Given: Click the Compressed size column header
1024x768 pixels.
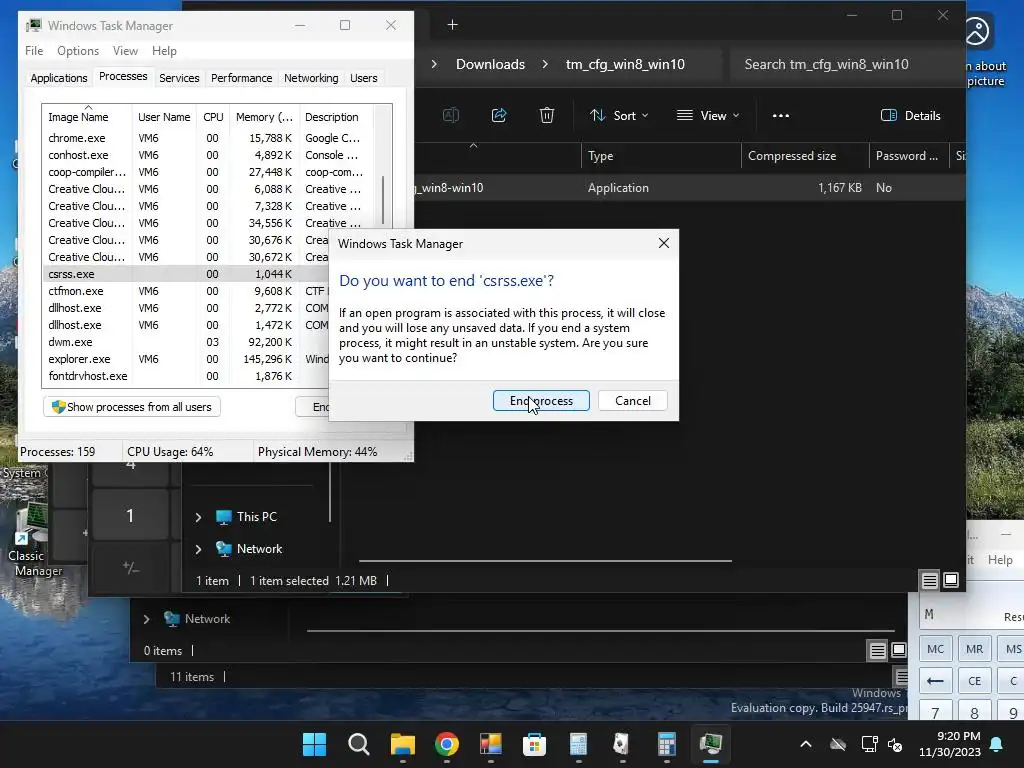Looking at the screenshot, I should coord(805,155).
